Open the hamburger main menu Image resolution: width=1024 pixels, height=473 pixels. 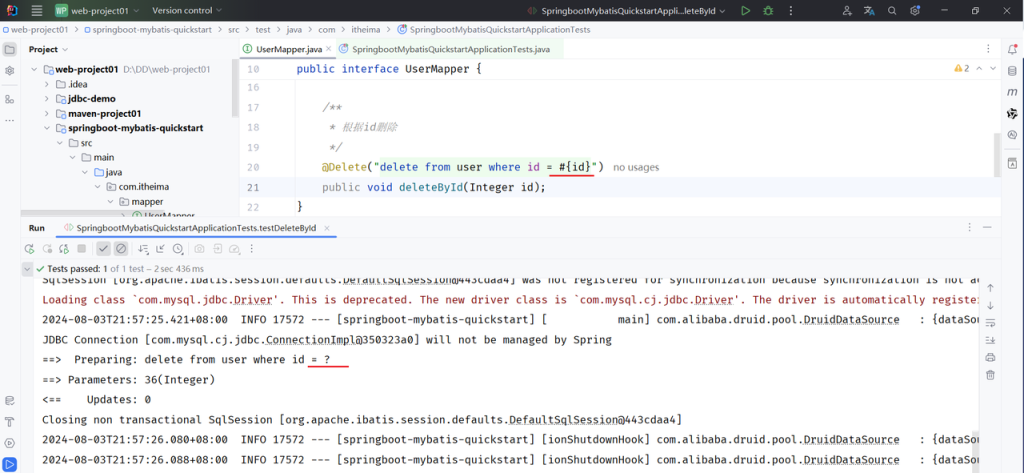[x=37, y=11]
